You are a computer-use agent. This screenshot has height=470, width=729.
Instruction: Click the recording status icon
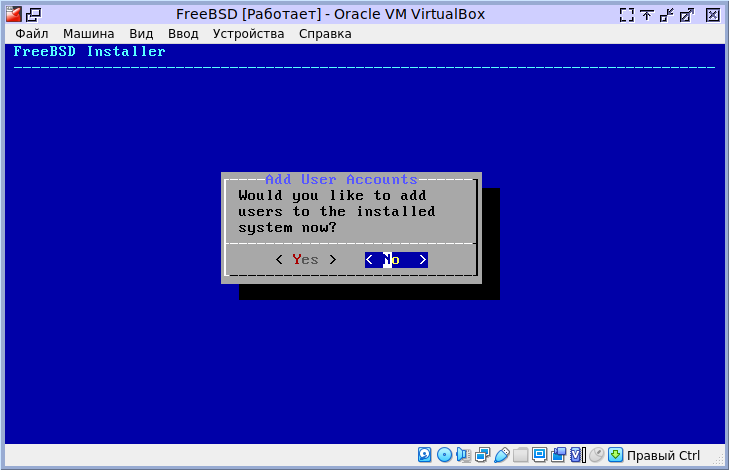558,455
